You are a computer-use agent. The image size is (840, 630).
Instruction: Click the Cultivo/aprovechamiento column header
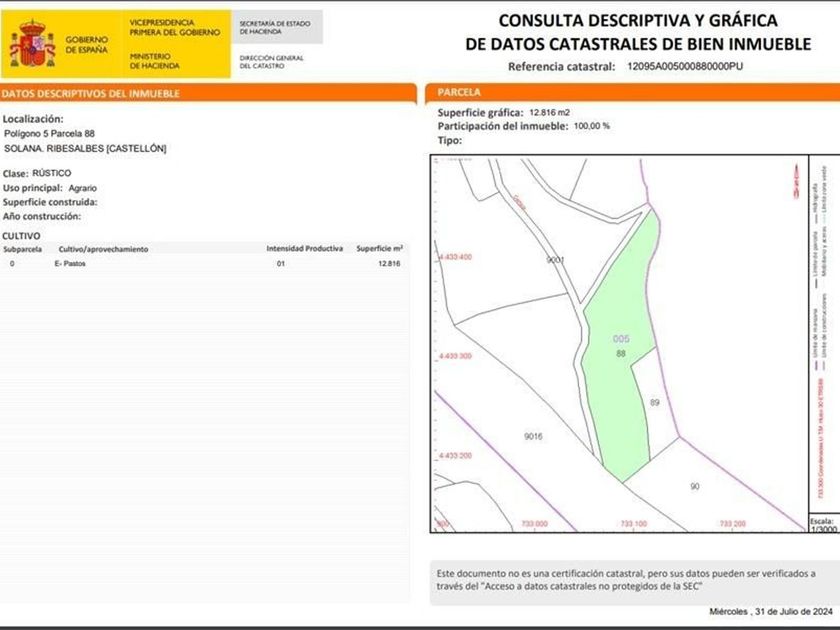coord(103,249)
